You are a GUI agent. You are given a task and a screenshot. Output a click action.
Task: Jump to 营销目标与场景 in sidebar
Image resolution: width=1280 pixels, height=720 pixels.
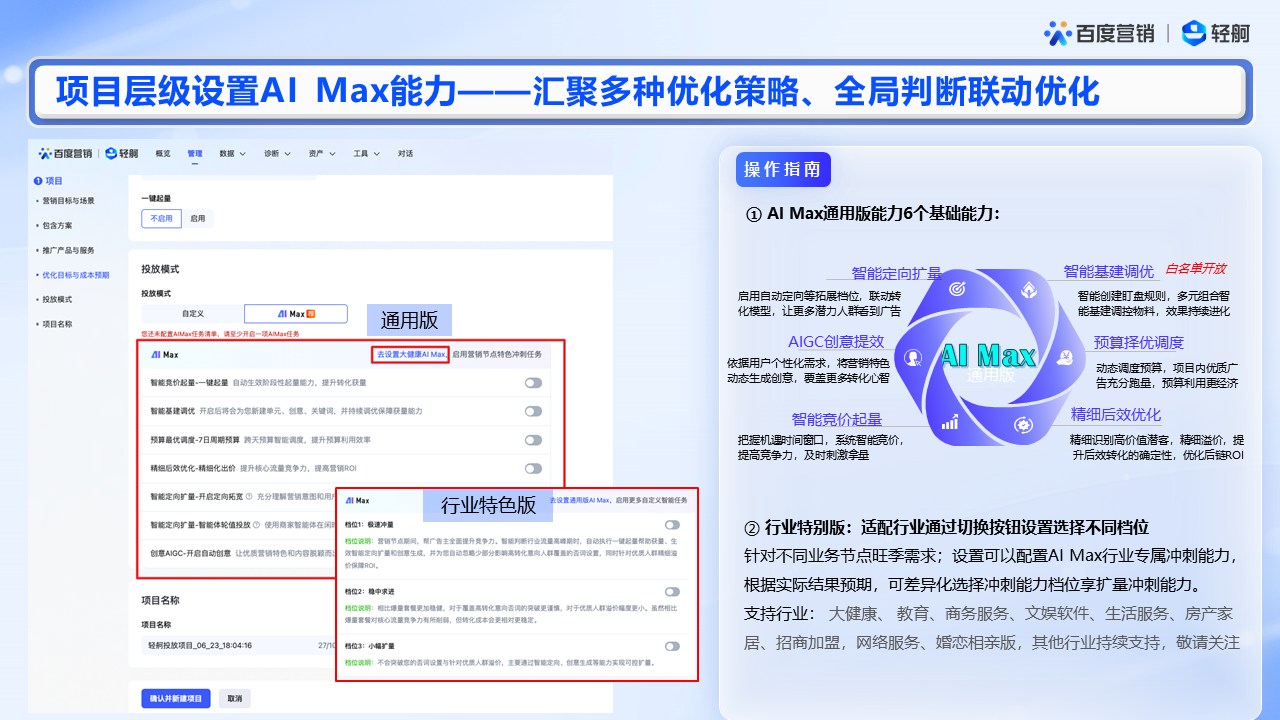[68, 201]
